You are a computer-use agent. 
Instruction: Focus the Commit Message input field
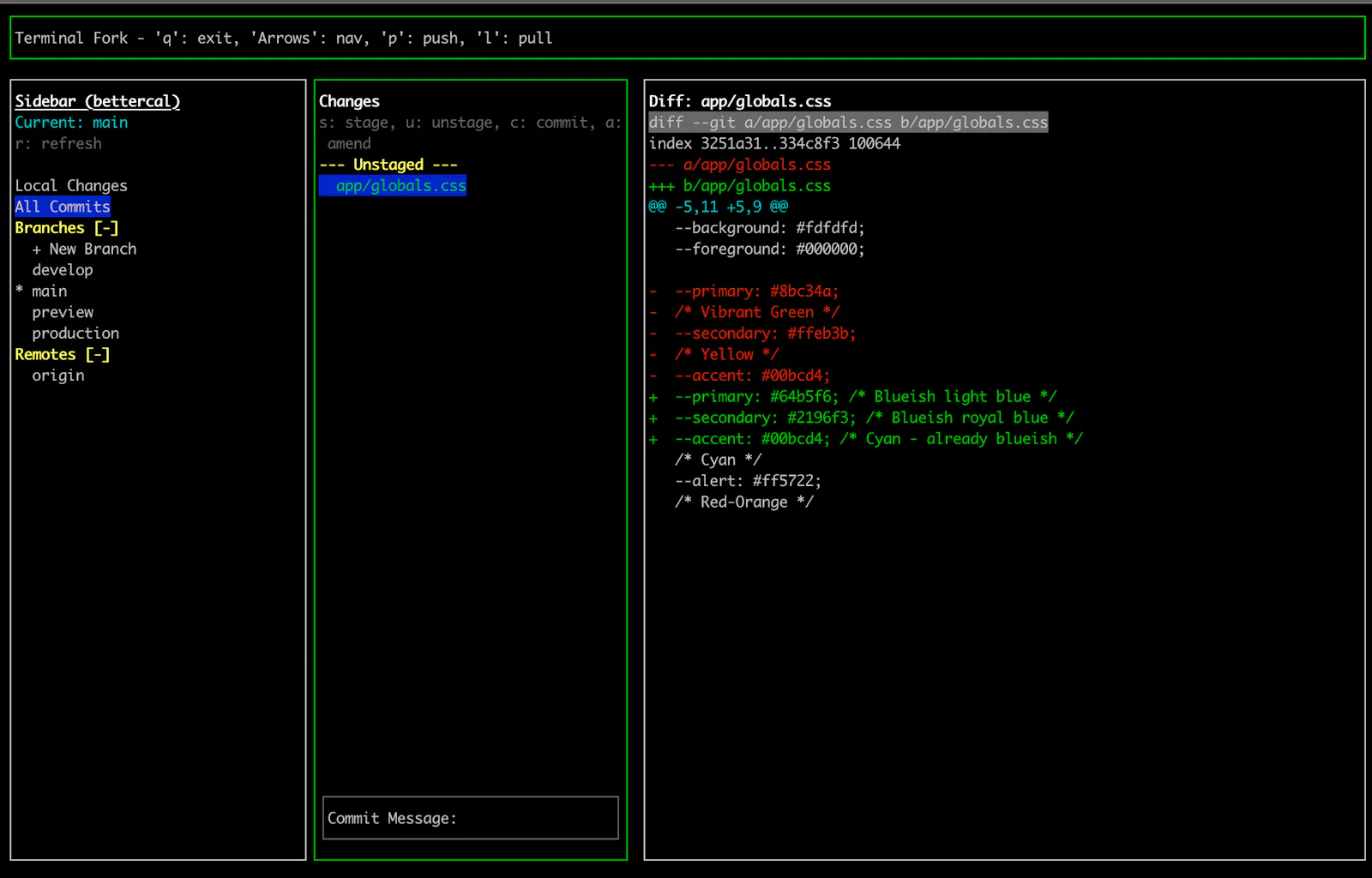[471, 818]
